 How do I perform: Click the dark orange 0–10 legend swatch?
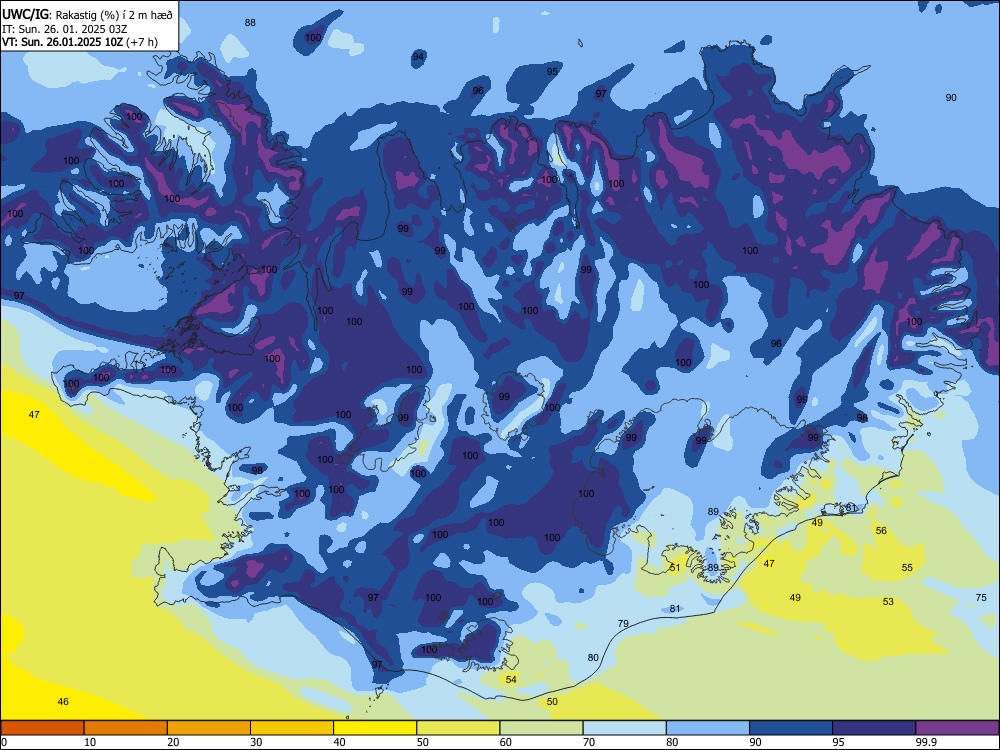pyautogui.click(x=42, y=728)
